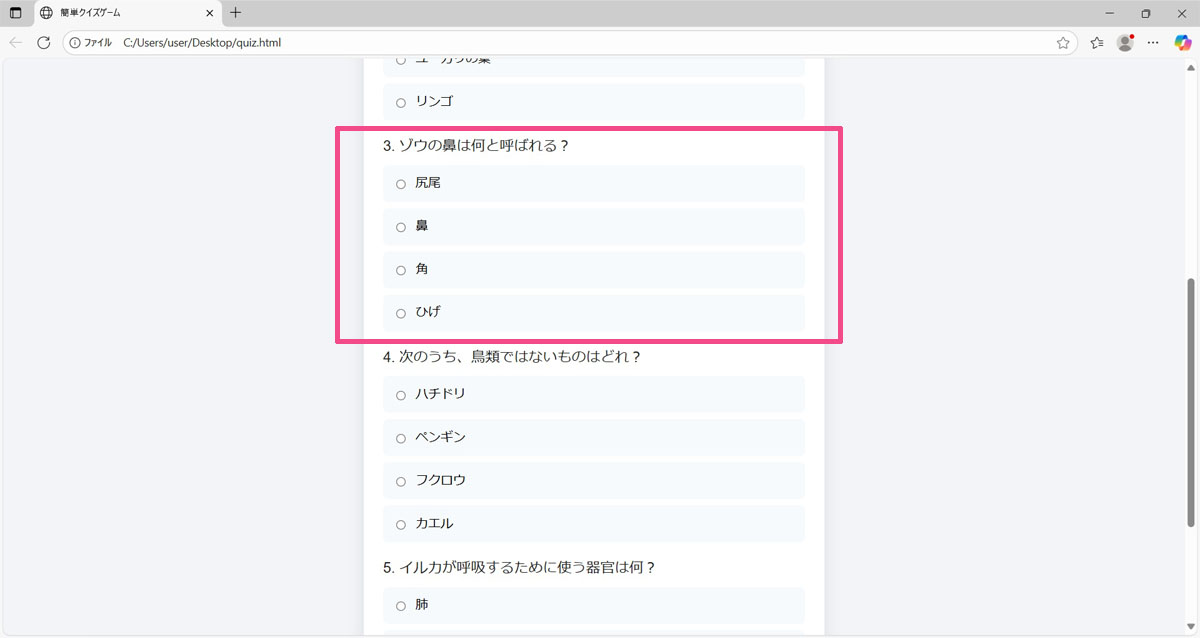Click the vertical page scrollbar thumb
The image size is (1200, 638).
click(1190, 400)
